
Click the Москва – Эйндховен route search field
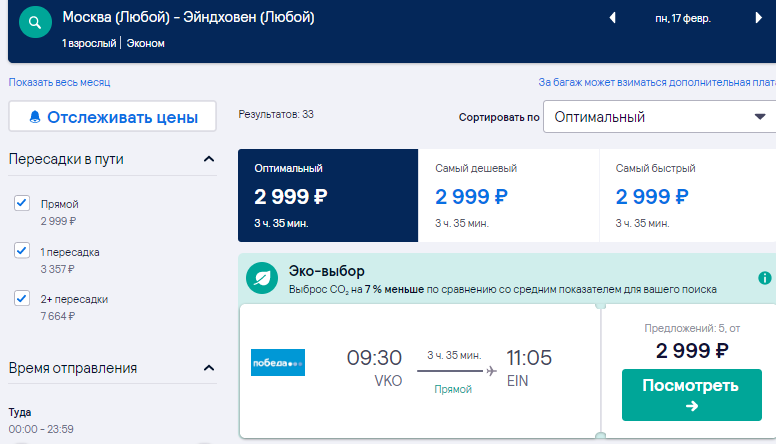click(x=188, y=17)
